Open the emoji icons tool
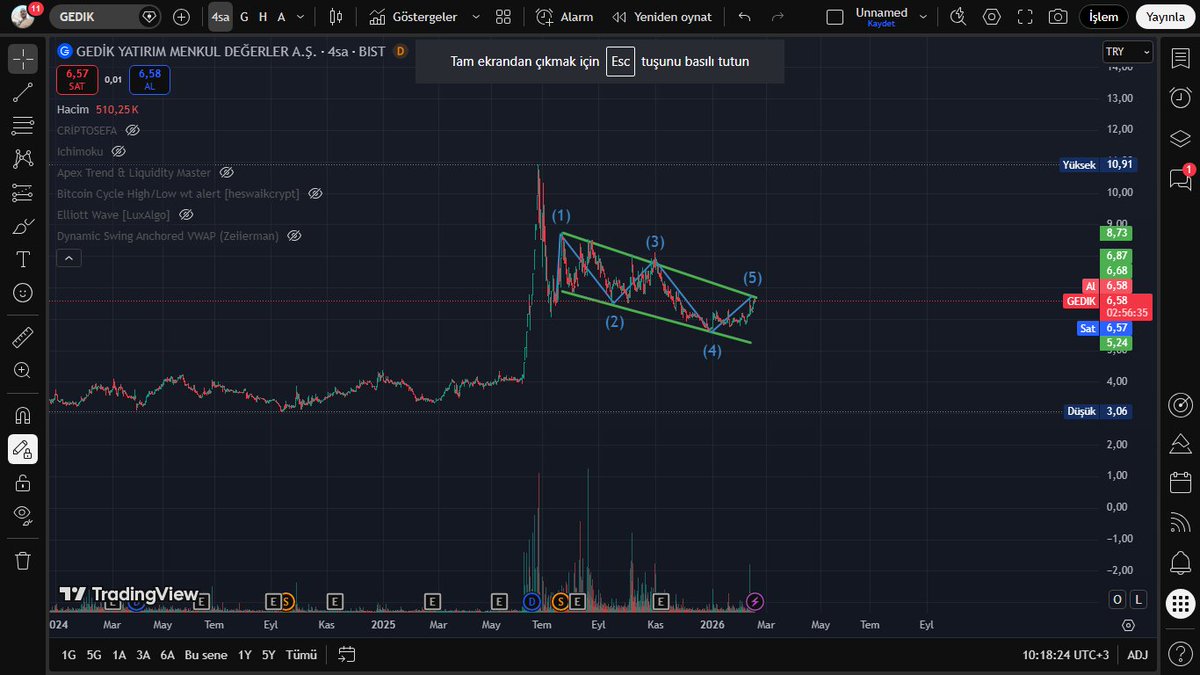 pyautogui.click(x=23, y=293)
